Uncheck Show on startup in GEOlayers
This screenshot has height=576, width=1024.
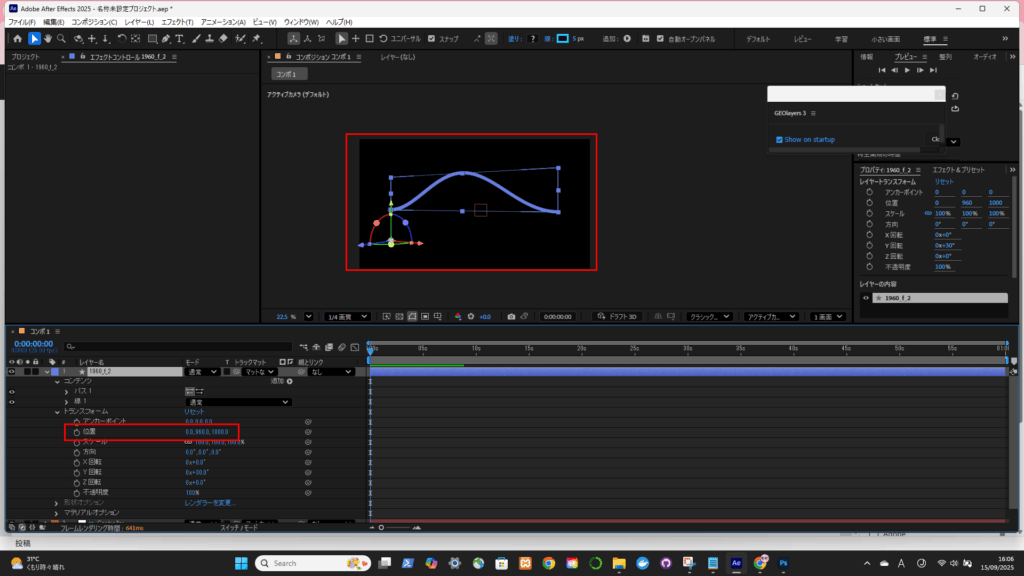click(780, 139)
